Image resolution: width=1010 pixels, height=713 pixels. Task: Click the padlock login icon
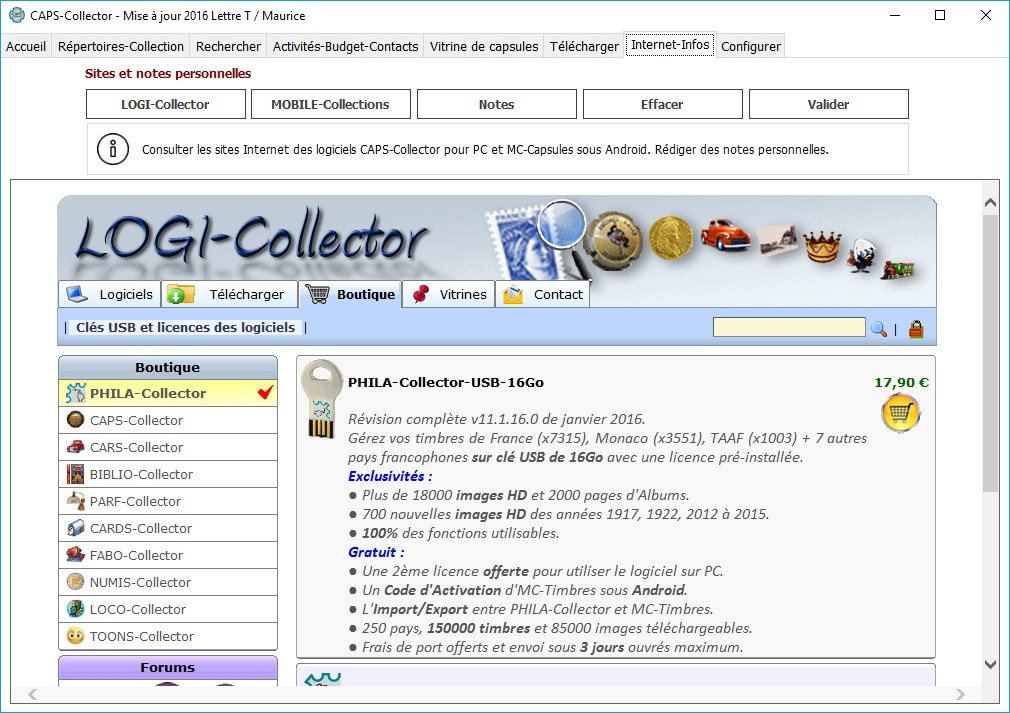click(916, 328)
